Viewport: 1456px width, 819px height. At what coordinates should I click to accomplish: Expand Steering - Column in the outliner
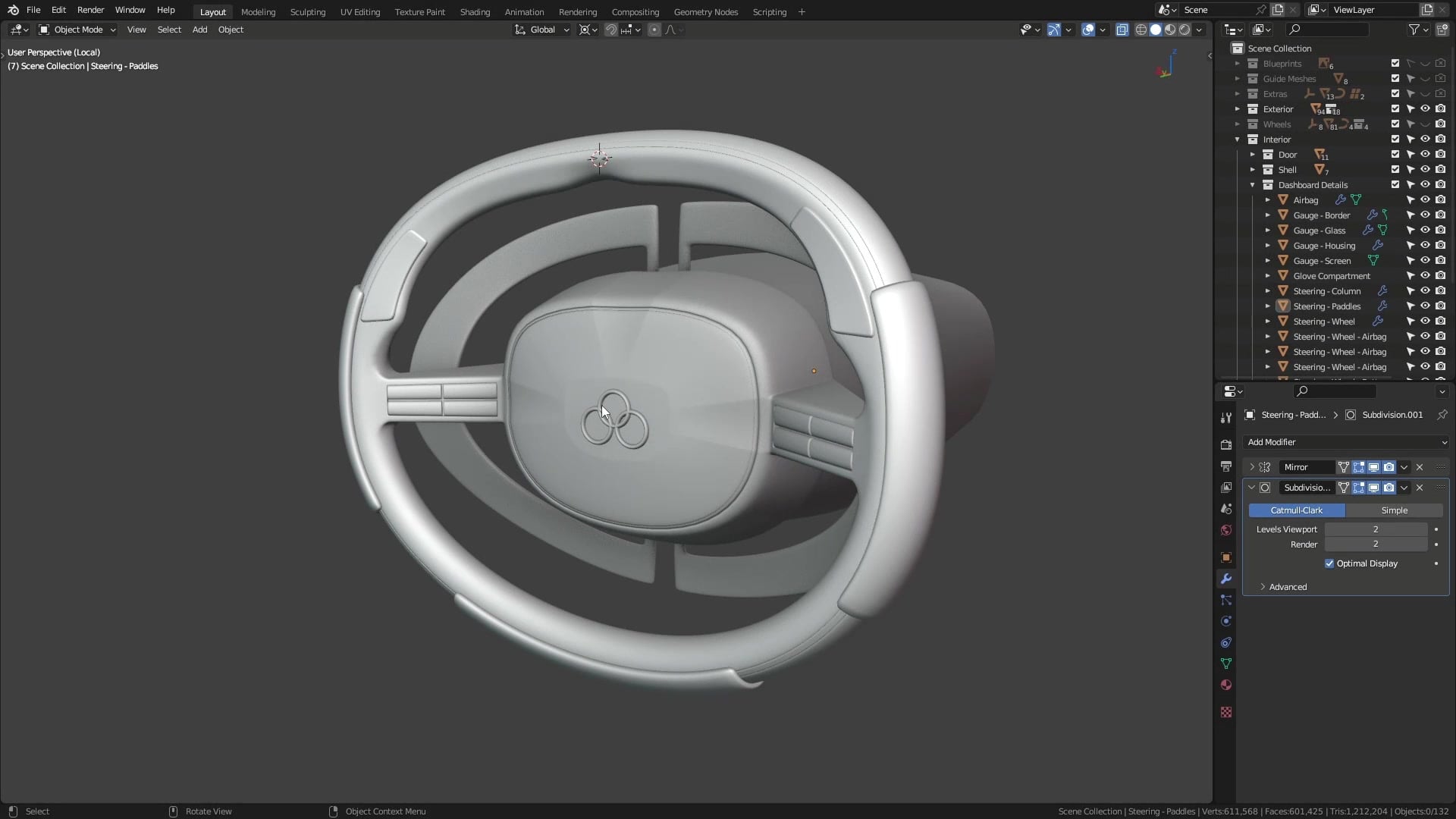pos(1268,291)
